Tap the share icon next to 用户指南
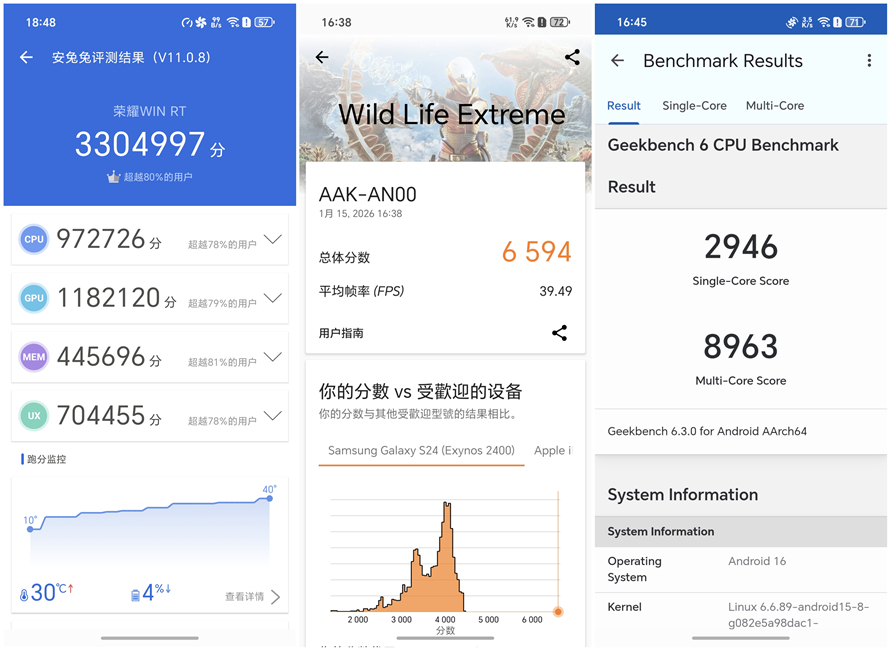 pyautogui.click(x=560, y=333)
